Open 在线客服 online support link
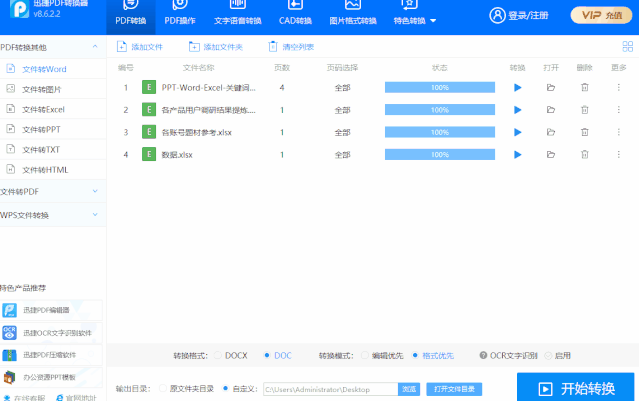 25,397
